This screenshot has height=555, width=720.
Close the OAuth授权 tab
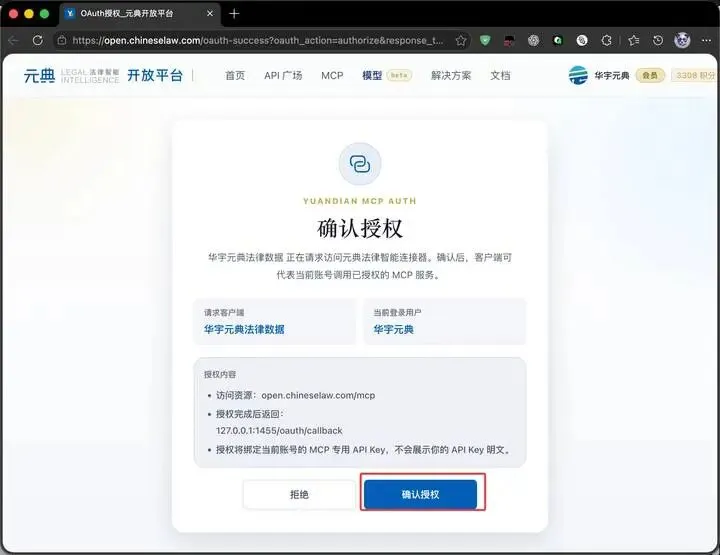tap(210, 14)
